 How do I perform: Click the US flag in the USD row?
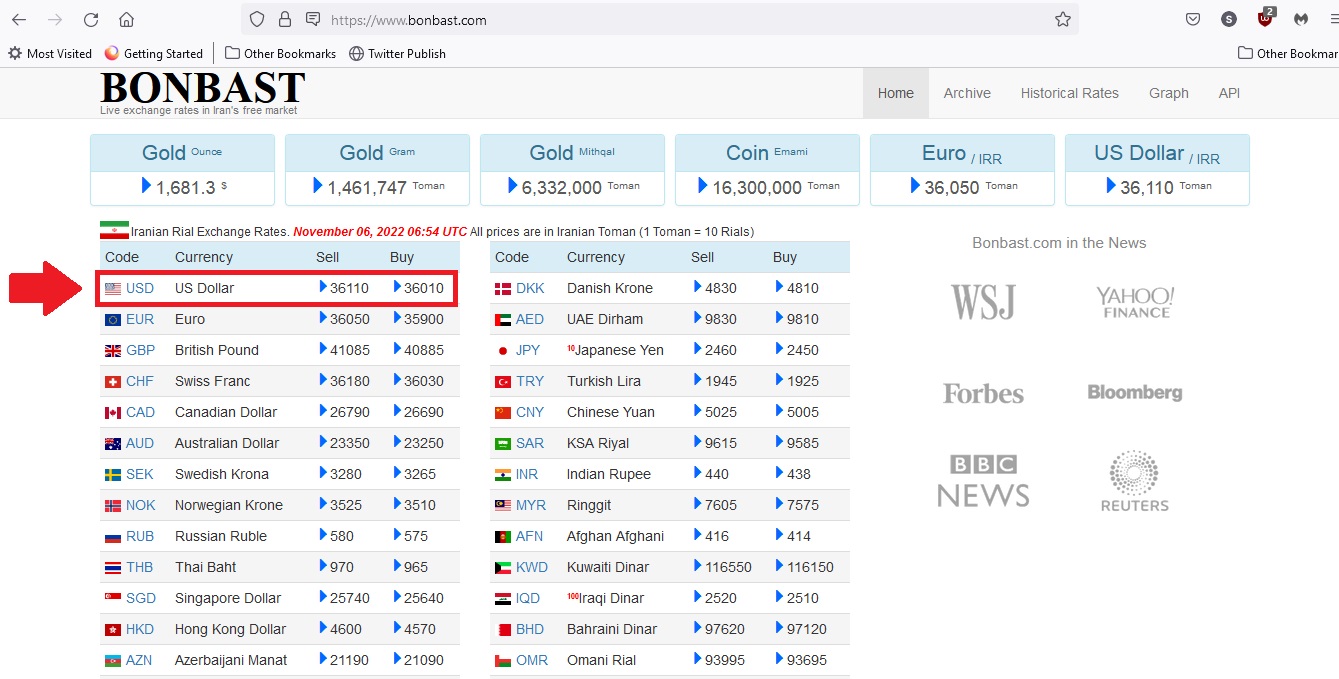113,288
